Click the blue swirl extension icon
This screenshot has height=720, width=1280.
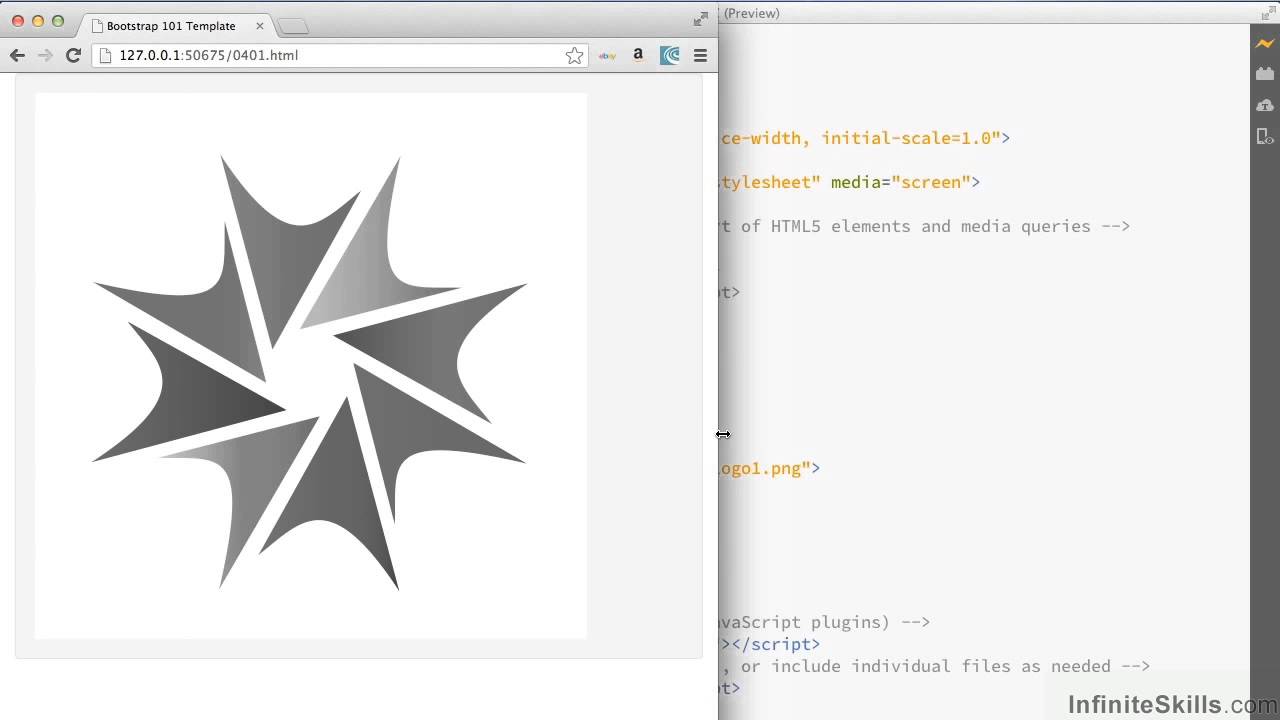click(669, 56)
